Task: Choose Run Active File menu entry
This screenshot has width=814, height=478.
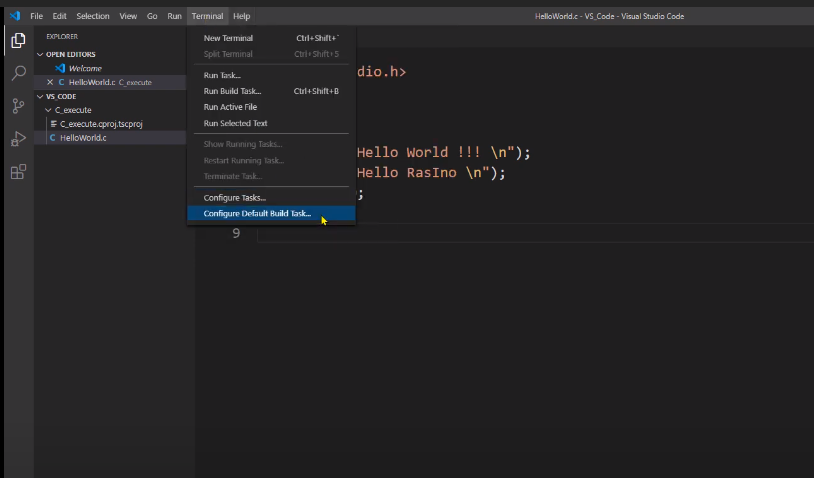Action: tap(271, 107)
